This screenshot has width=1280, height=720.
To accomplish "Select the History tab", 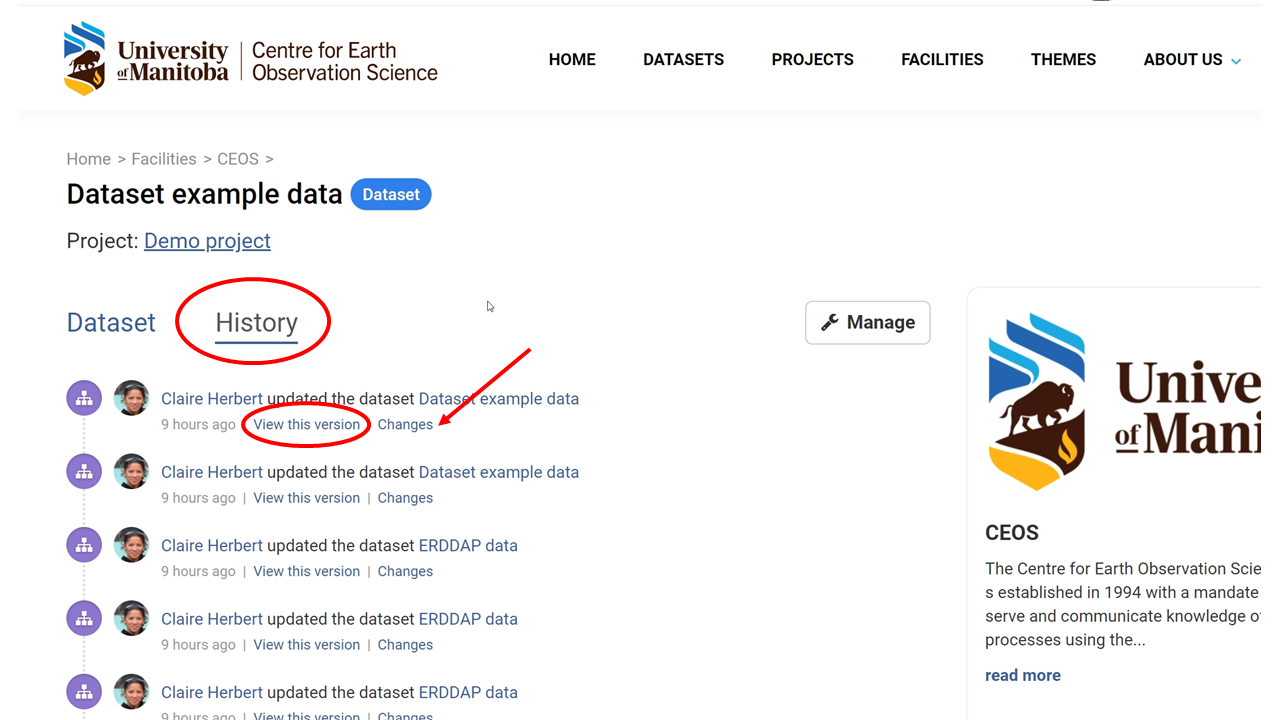I will (256, 322).
